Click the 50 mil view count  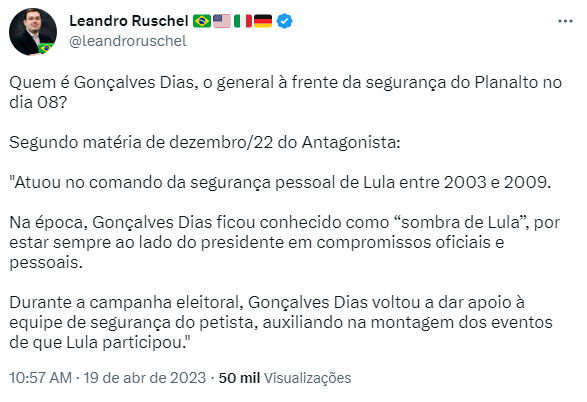tap(239, 378)
